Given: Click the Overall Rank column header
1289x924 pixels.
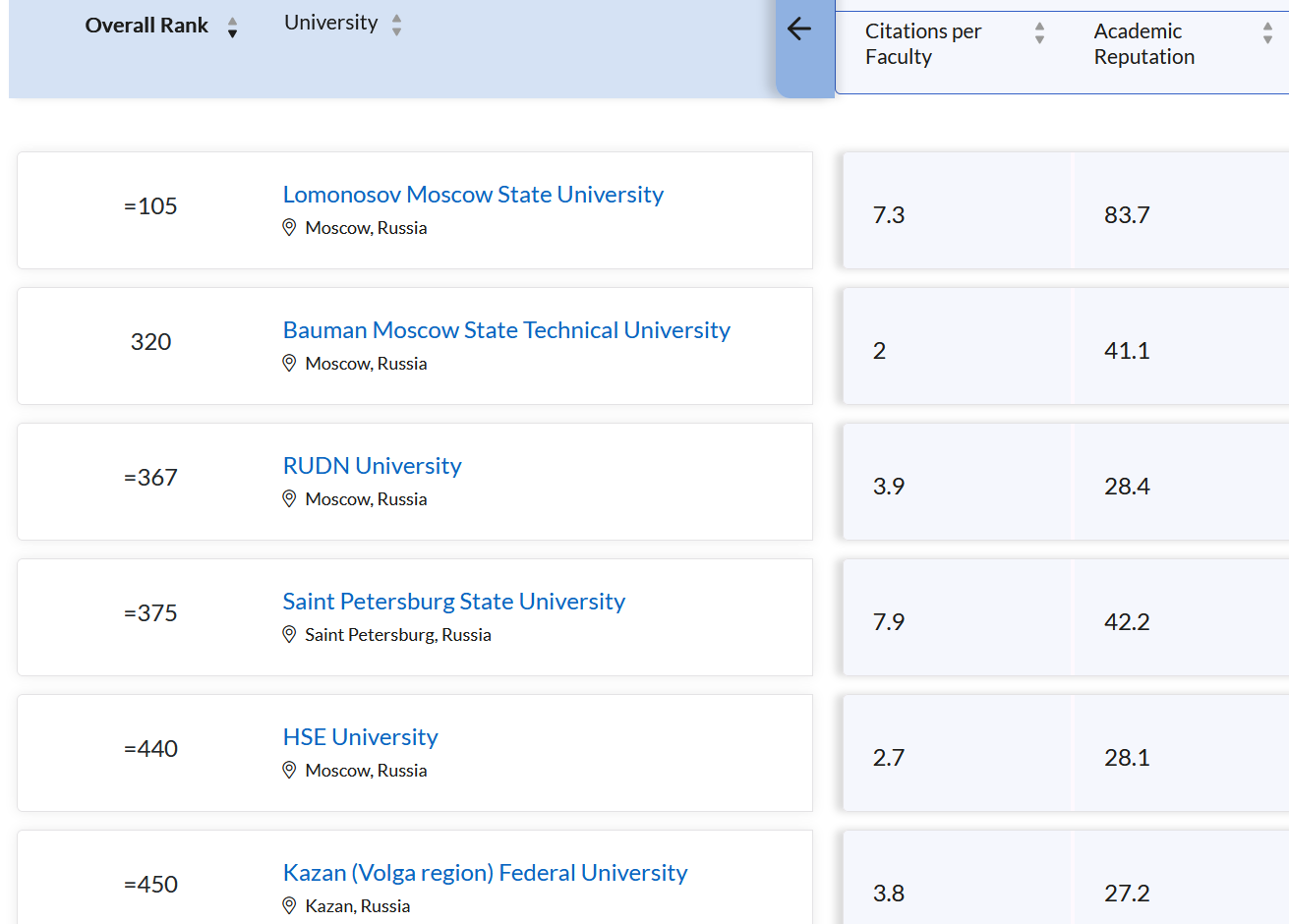Looking at the screenshot, I should (146, 26).
